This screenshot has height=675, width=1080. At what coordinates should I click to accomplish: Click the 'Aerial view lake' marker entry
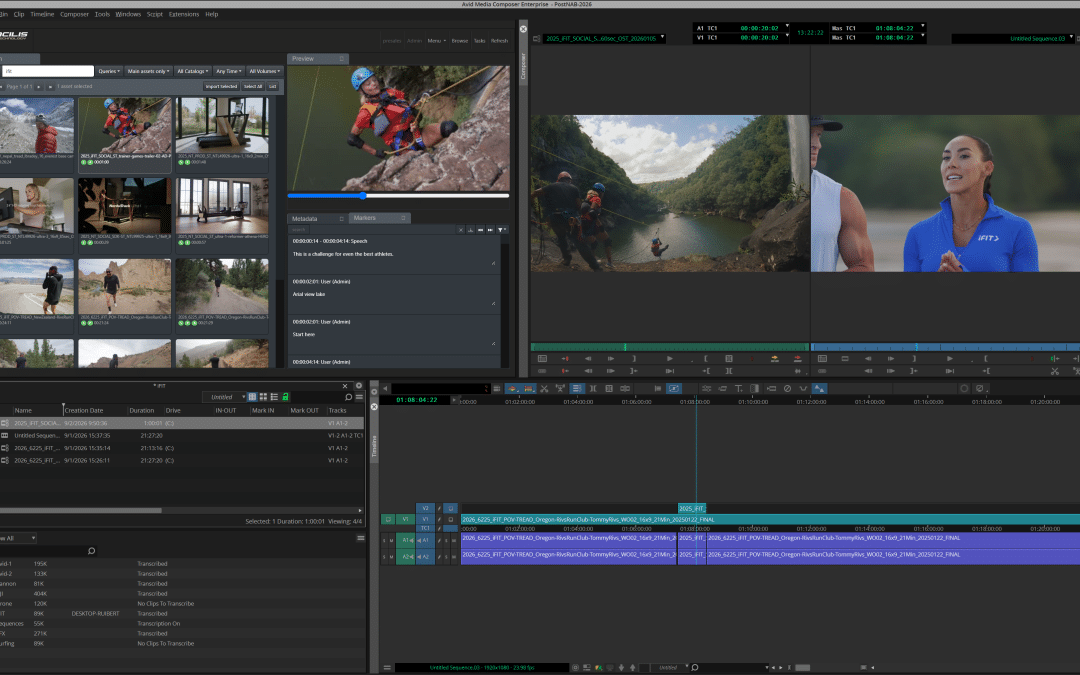(x=393, y=294)
